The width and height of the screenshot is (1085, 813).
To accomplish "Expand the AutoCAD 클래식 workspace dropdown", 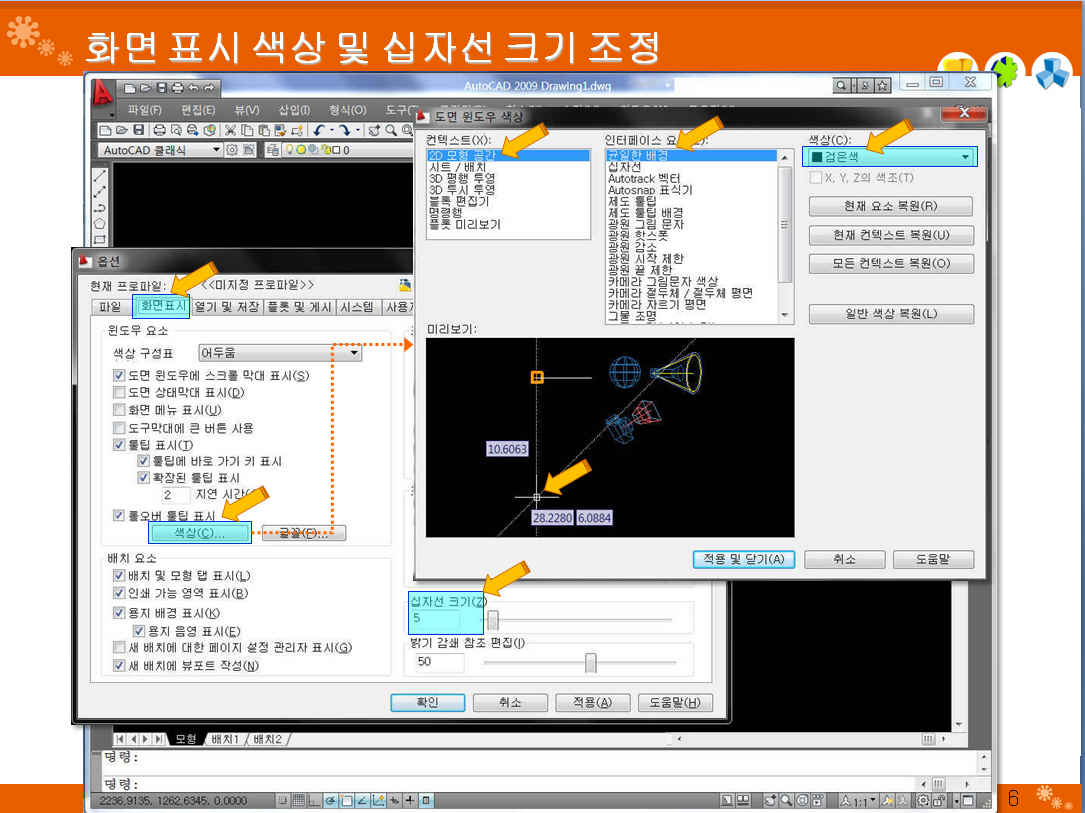I will 216,150.
